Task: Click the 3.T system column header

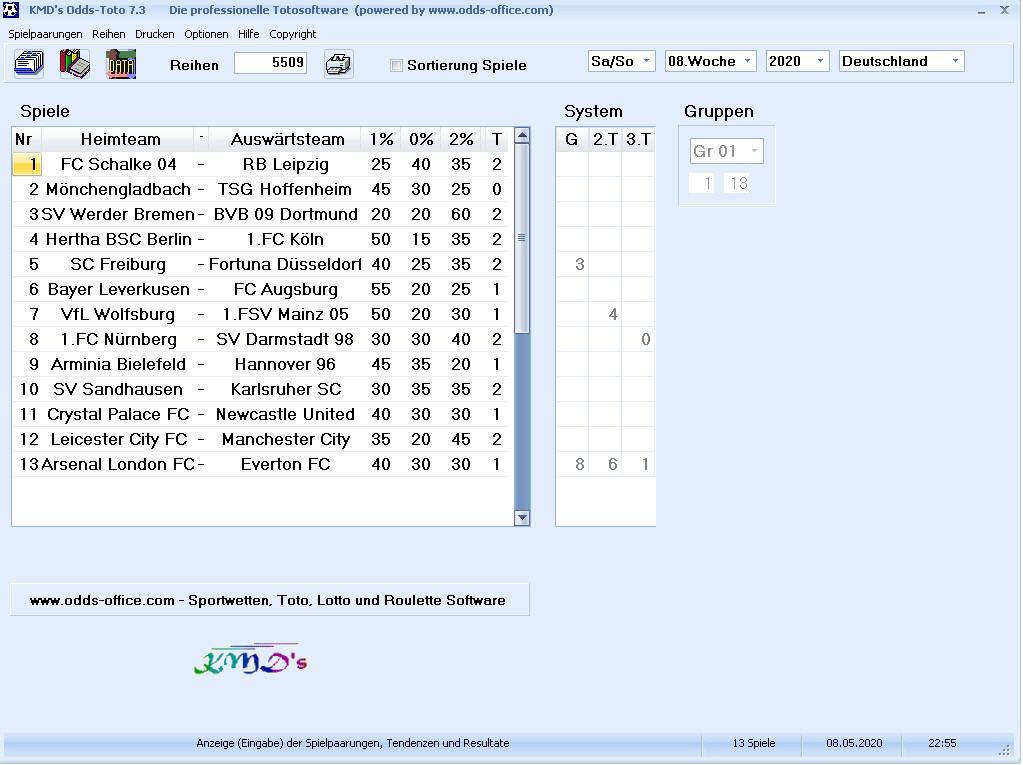Action: (x=638, y=140)
